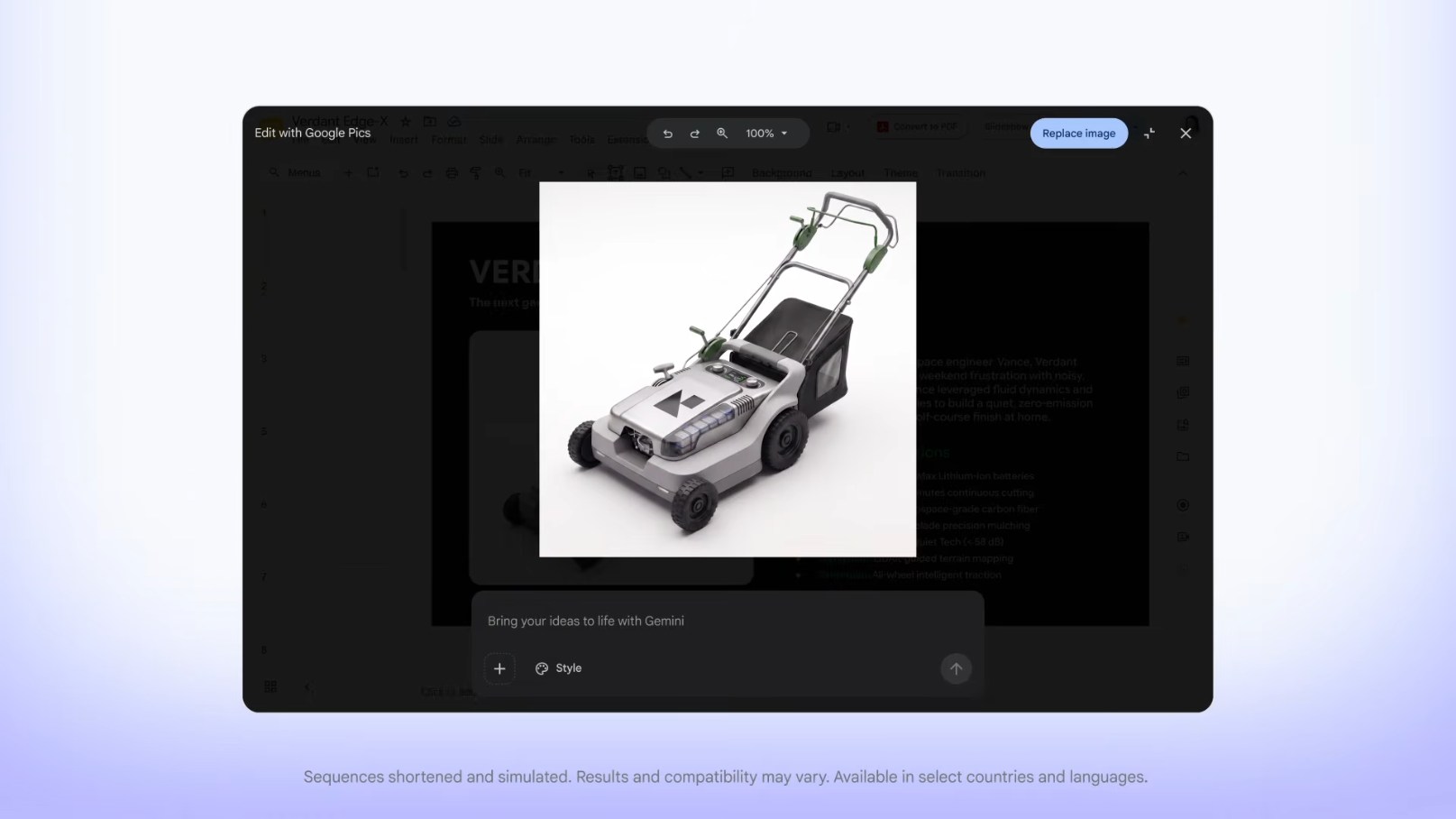Add an attachment with the plus button
The image size is (1456, 819).
coord(499,668)
